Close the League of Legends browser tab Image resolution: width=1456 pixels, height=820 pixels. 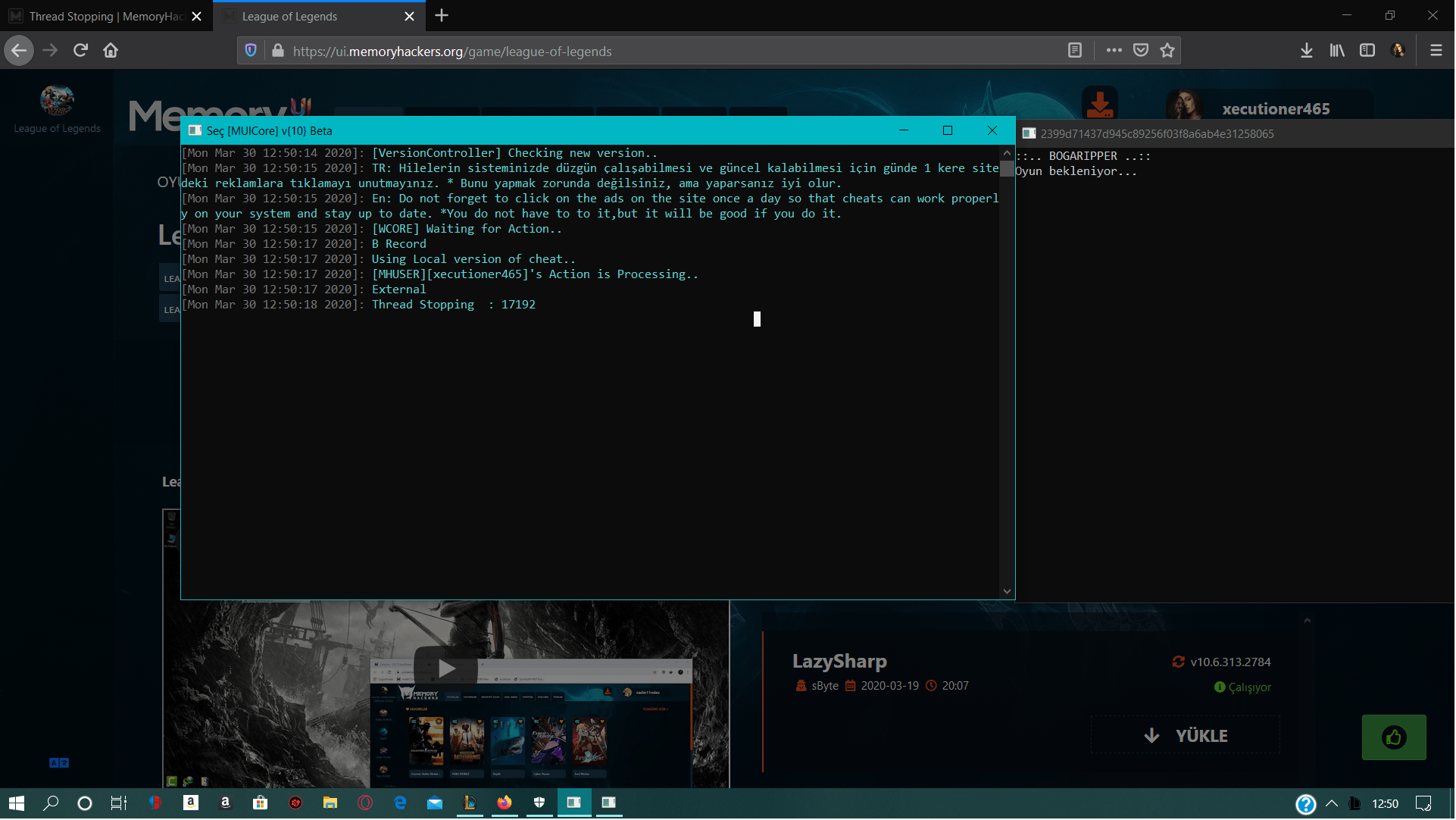(x=410, y=16)
